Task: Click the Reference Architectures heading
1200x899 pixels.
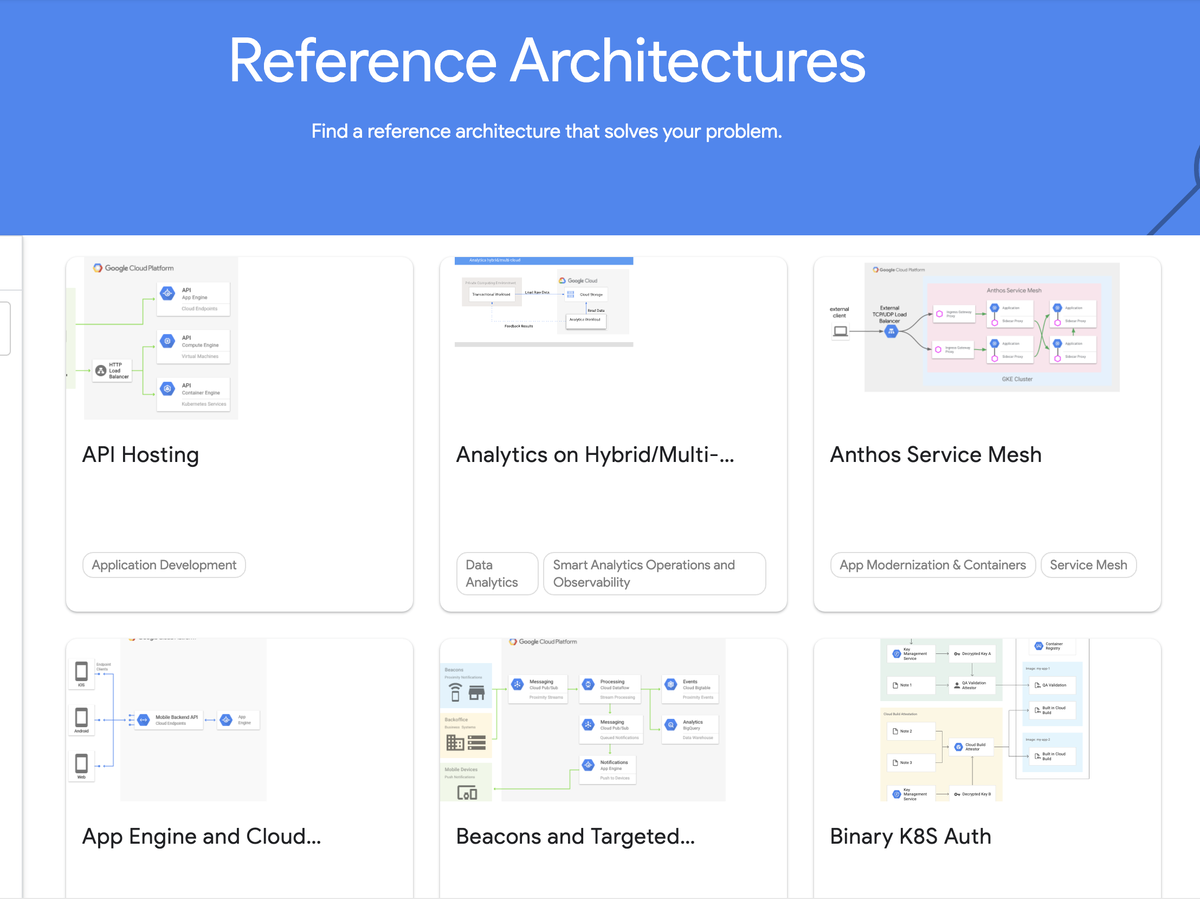Action: [547, 60]
